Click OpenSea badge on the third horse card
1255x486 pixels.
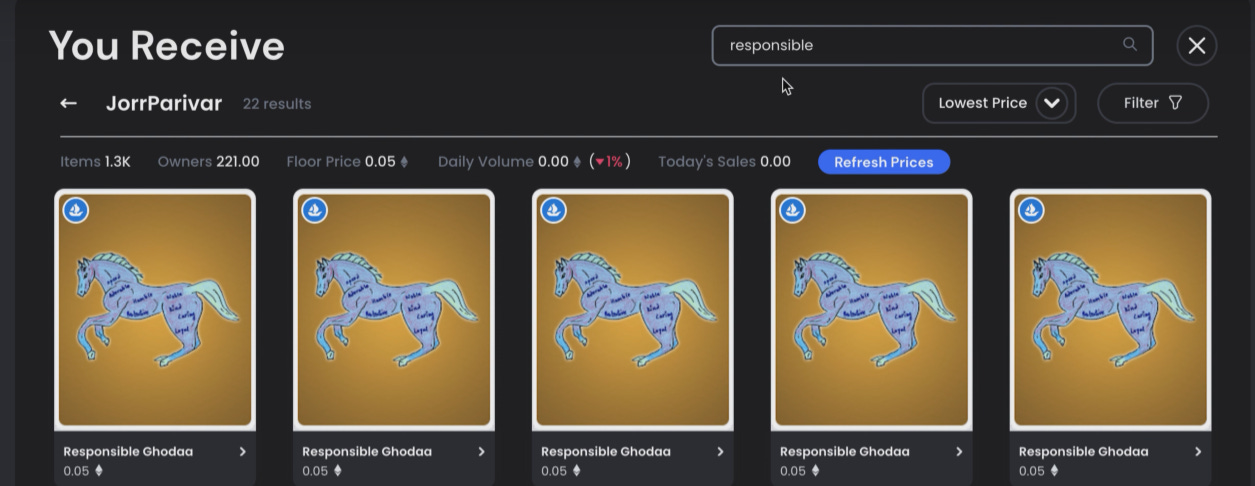(x=554, y=210)
